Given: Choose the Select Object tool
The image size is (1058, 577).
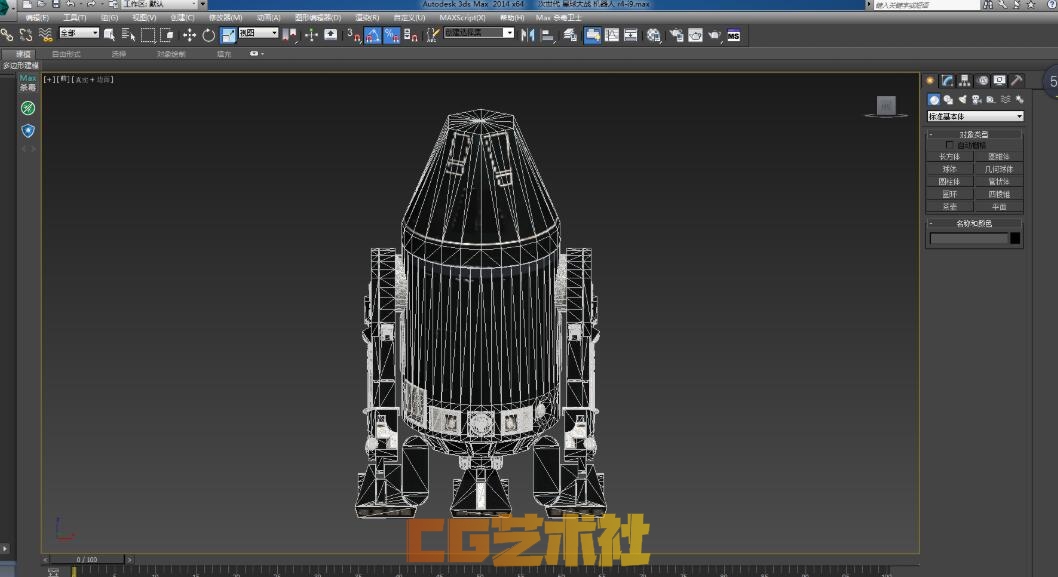Looking at the screenshot, I should [109, 35].
